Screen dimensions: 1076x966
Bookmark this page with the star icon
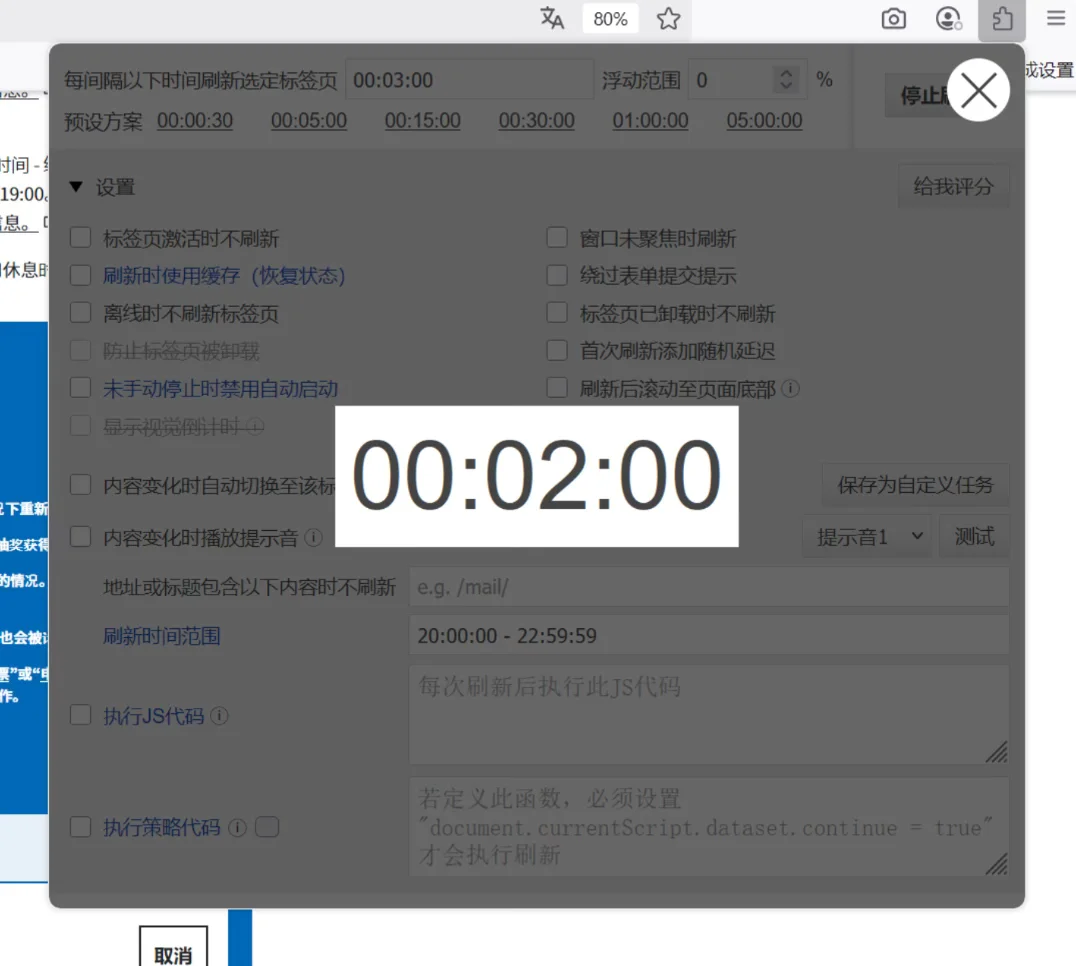click(668, 18)
